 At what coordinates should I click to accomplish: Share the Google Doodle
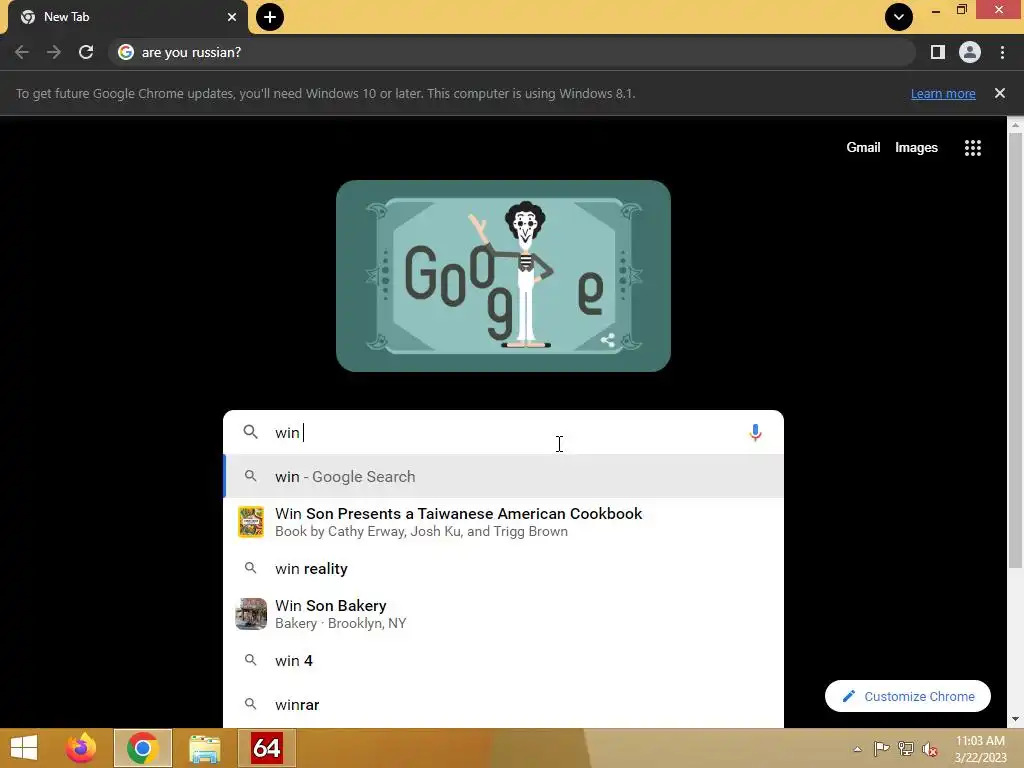coord(607,340)
